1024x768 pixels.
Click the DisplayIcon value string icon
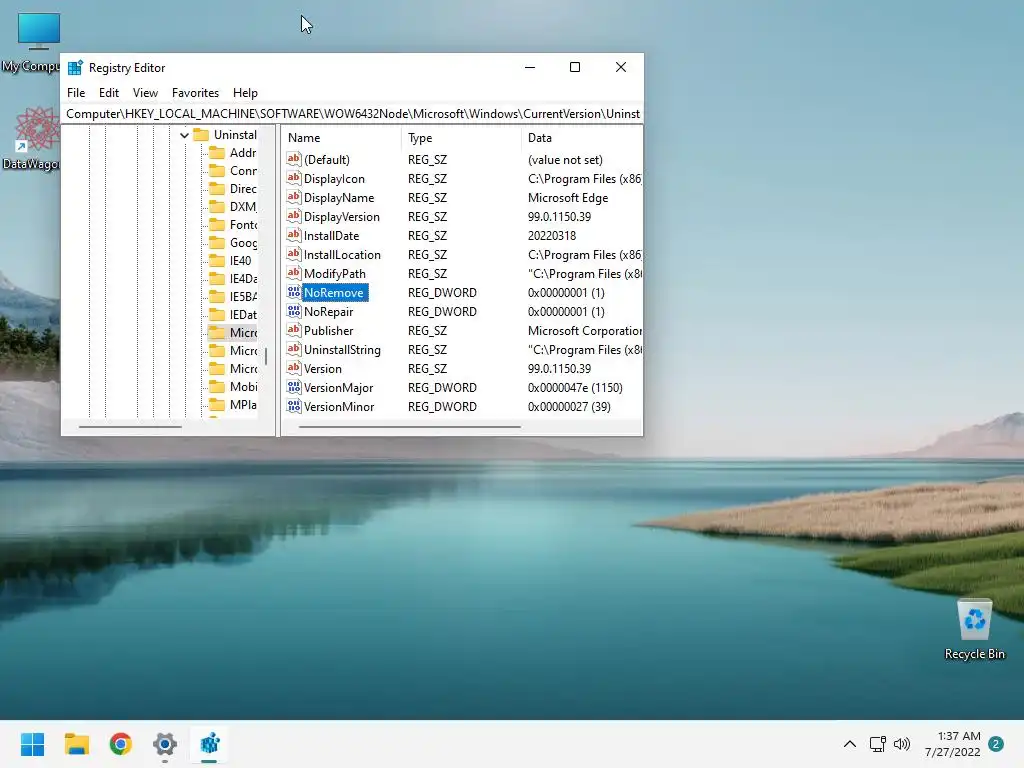pos(294,178)
